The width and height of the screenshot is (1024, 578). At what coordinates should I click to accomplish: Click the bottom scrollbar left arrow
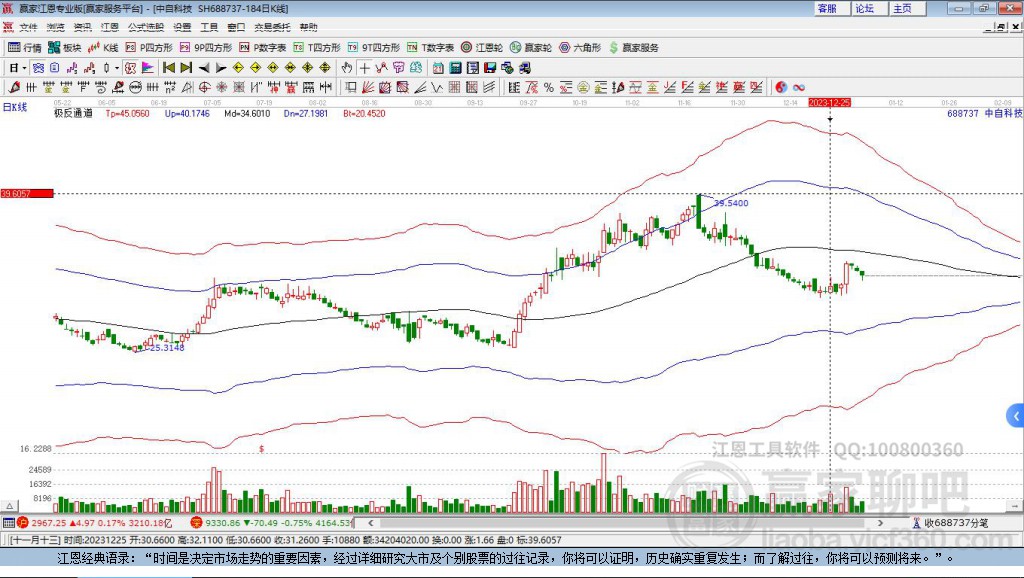point(370,522)
